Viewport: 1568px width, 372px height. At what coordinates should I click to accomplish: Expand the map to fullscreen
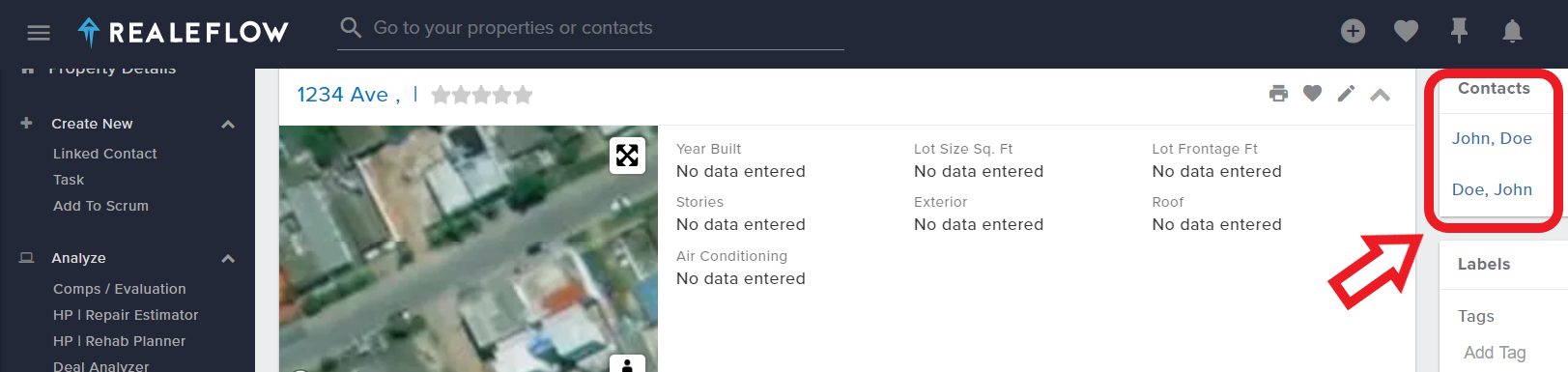[627, 155]
